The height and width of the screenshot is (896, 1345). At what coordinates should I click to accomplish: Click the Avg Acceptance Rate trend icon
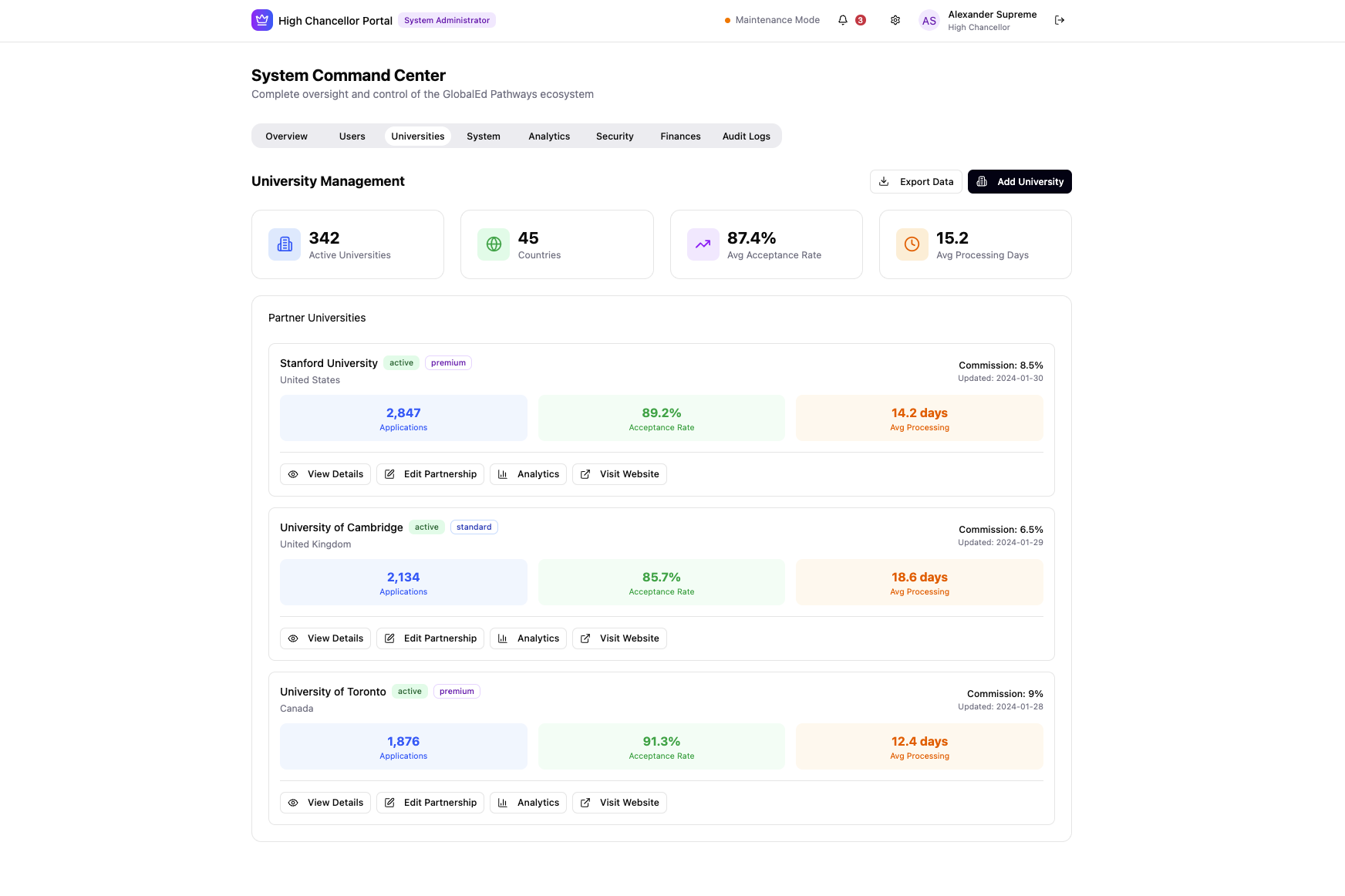click(703, 244)
